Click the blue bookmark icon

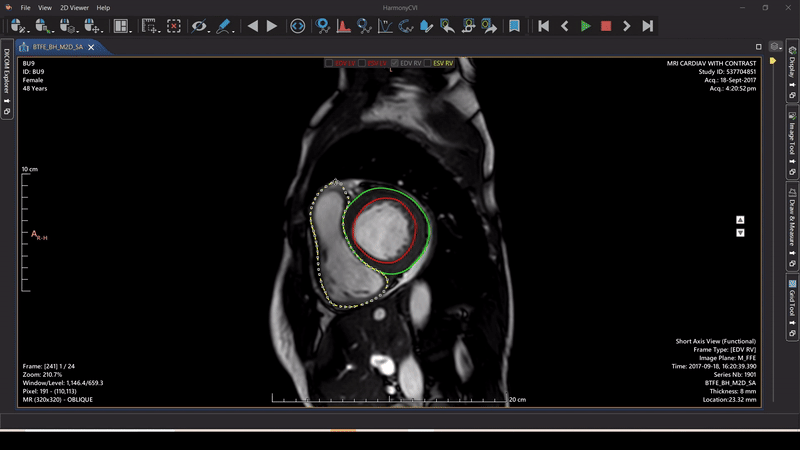[514, 26]
